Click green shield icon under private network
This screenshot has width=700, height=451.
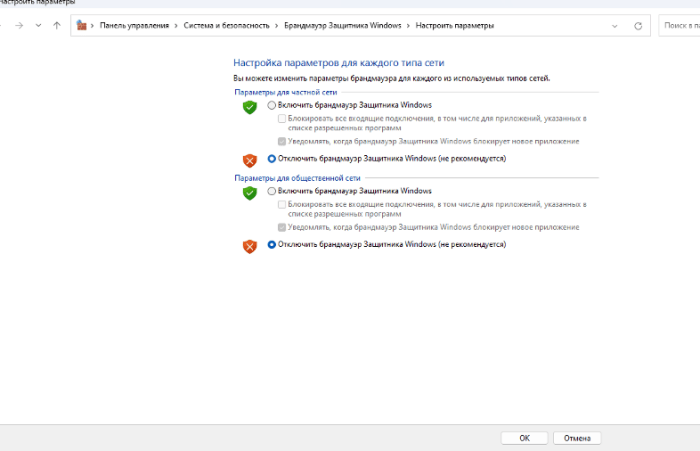click(x=250, y=107)
